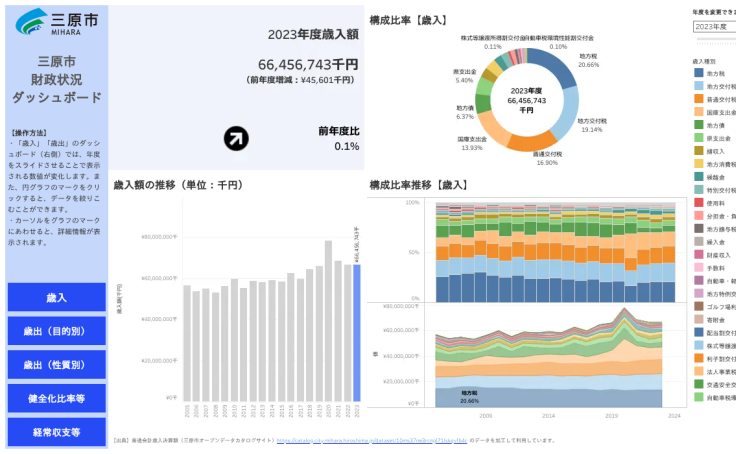Select the 地方債 legend swatch

pos(699,125)
